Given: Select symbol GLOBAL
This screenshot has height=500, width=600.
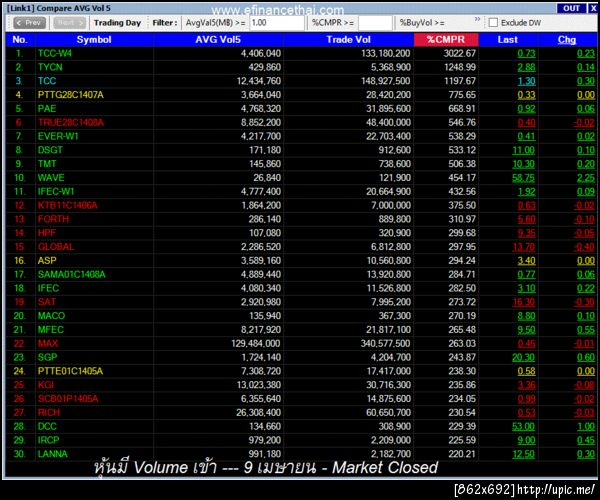Looking at the screenshot, I should tap(56, 247).
